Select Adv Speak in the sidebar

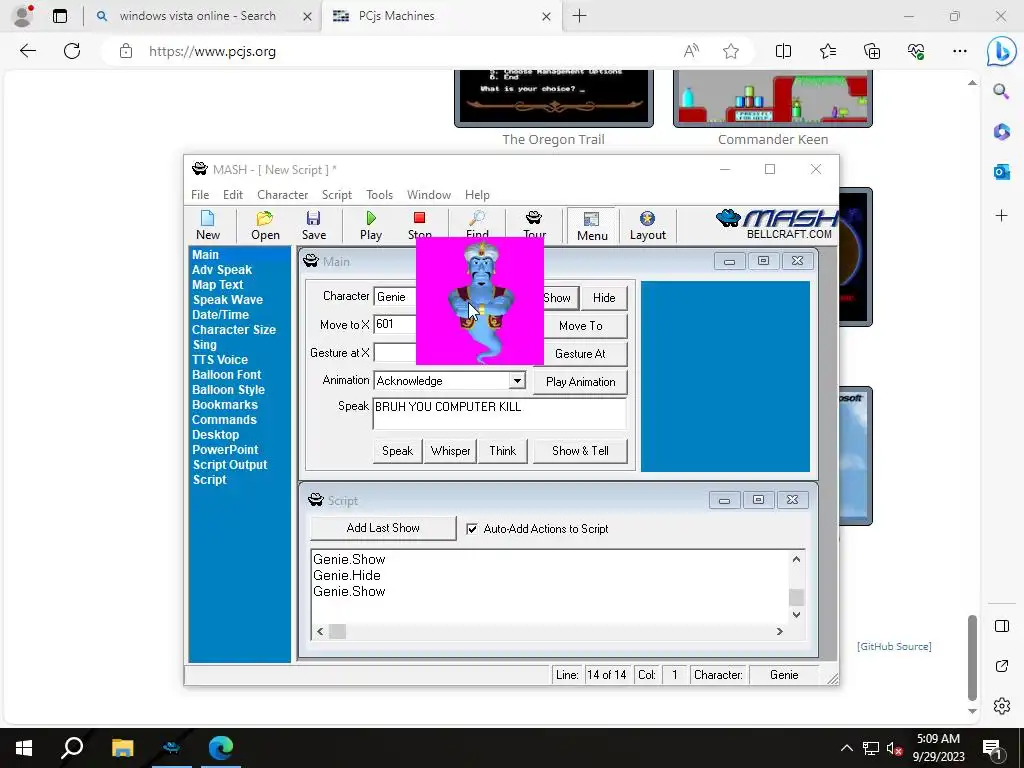pyautogui.click(x=222, y=270)
